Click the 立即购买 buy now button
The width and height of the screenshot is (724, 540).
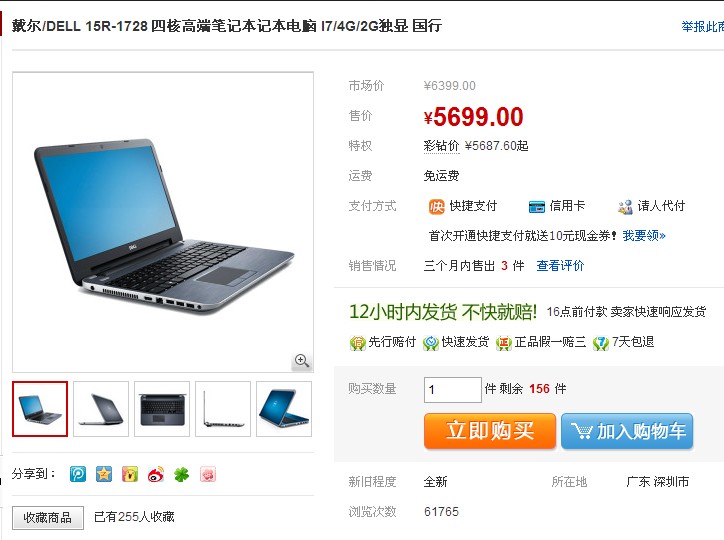coord(490,431)
